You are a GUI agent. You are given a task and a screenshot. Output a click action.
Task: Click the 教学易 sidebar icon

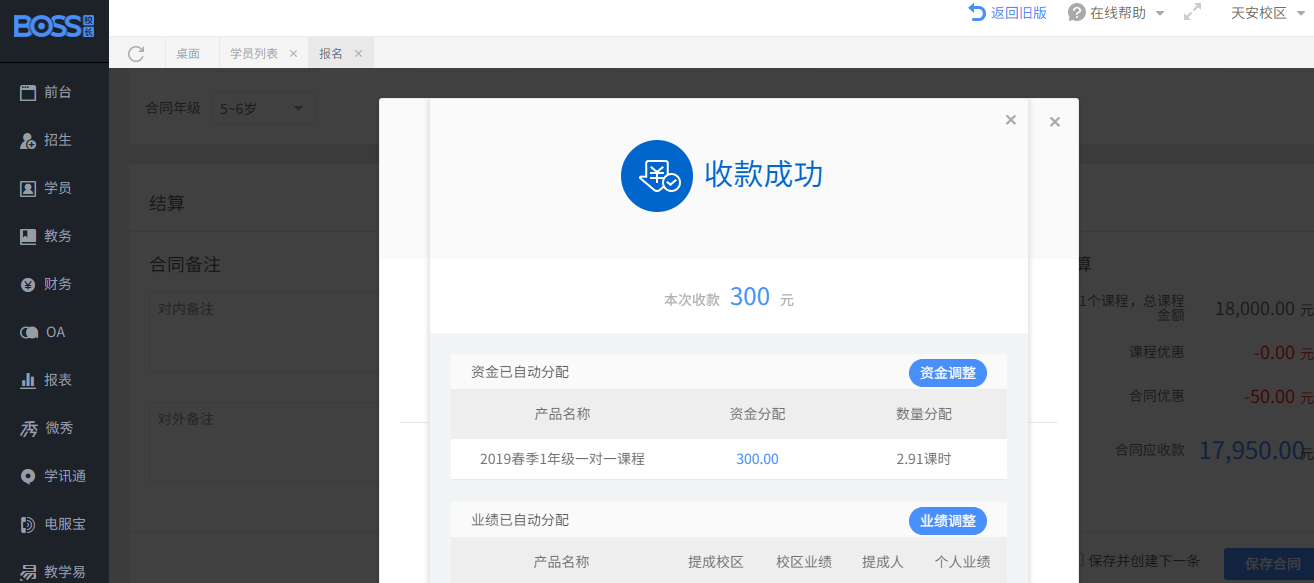point(28,572)
